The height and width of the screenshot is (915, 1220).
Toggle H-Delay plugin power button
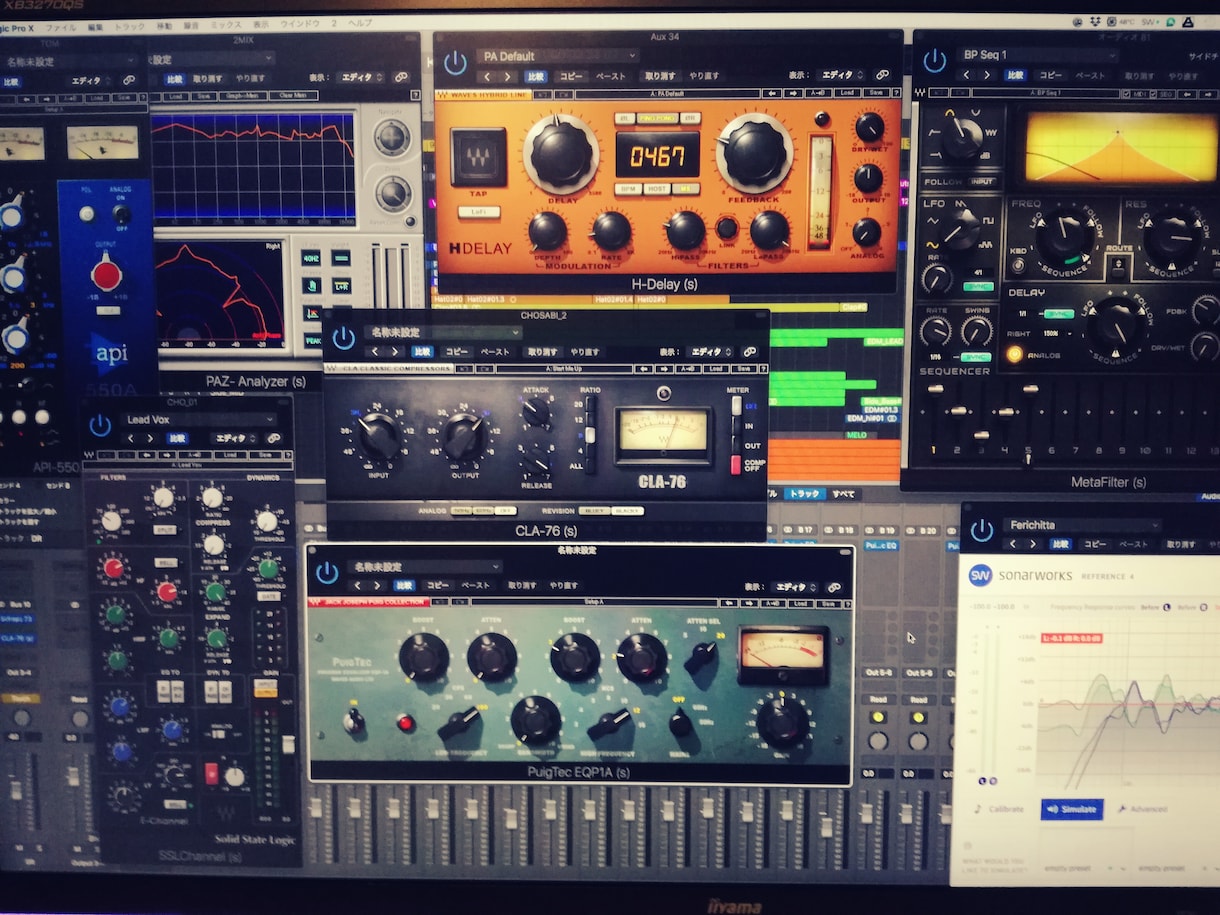click(x=455, y=63)
